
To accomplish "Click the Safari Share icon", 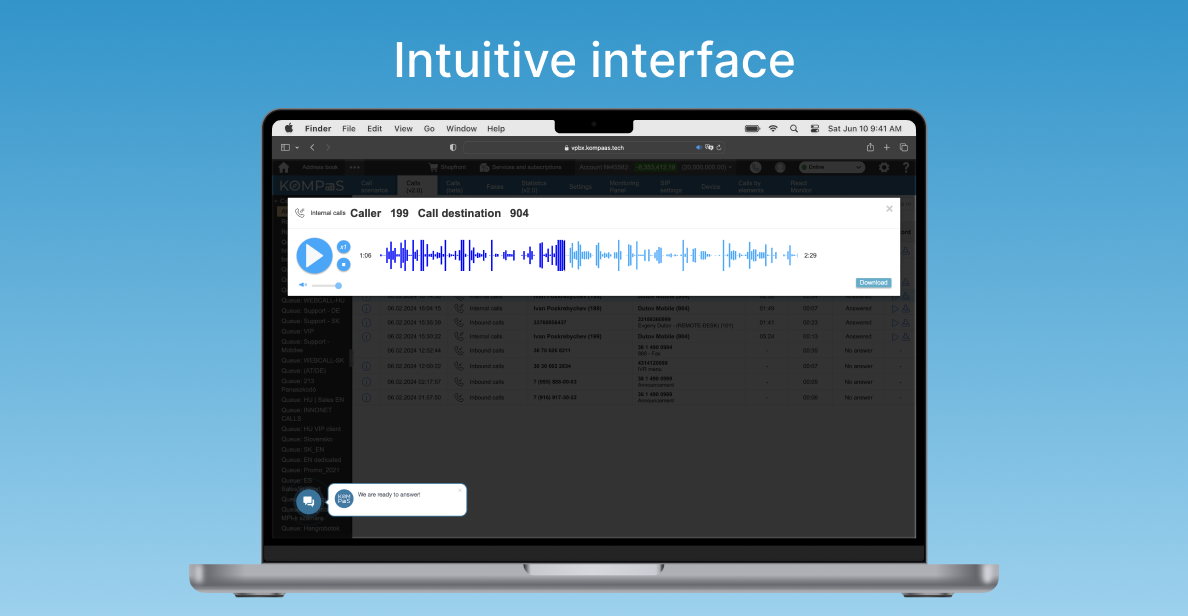I will point(870,147).
